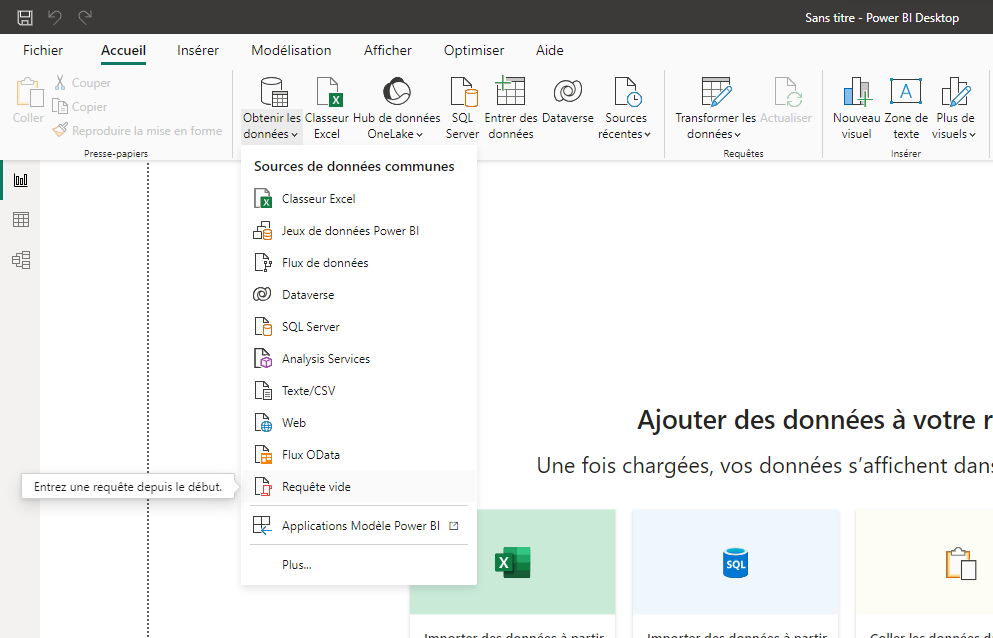
Task: Open the Fichier tab
Action: click(43, 51)
